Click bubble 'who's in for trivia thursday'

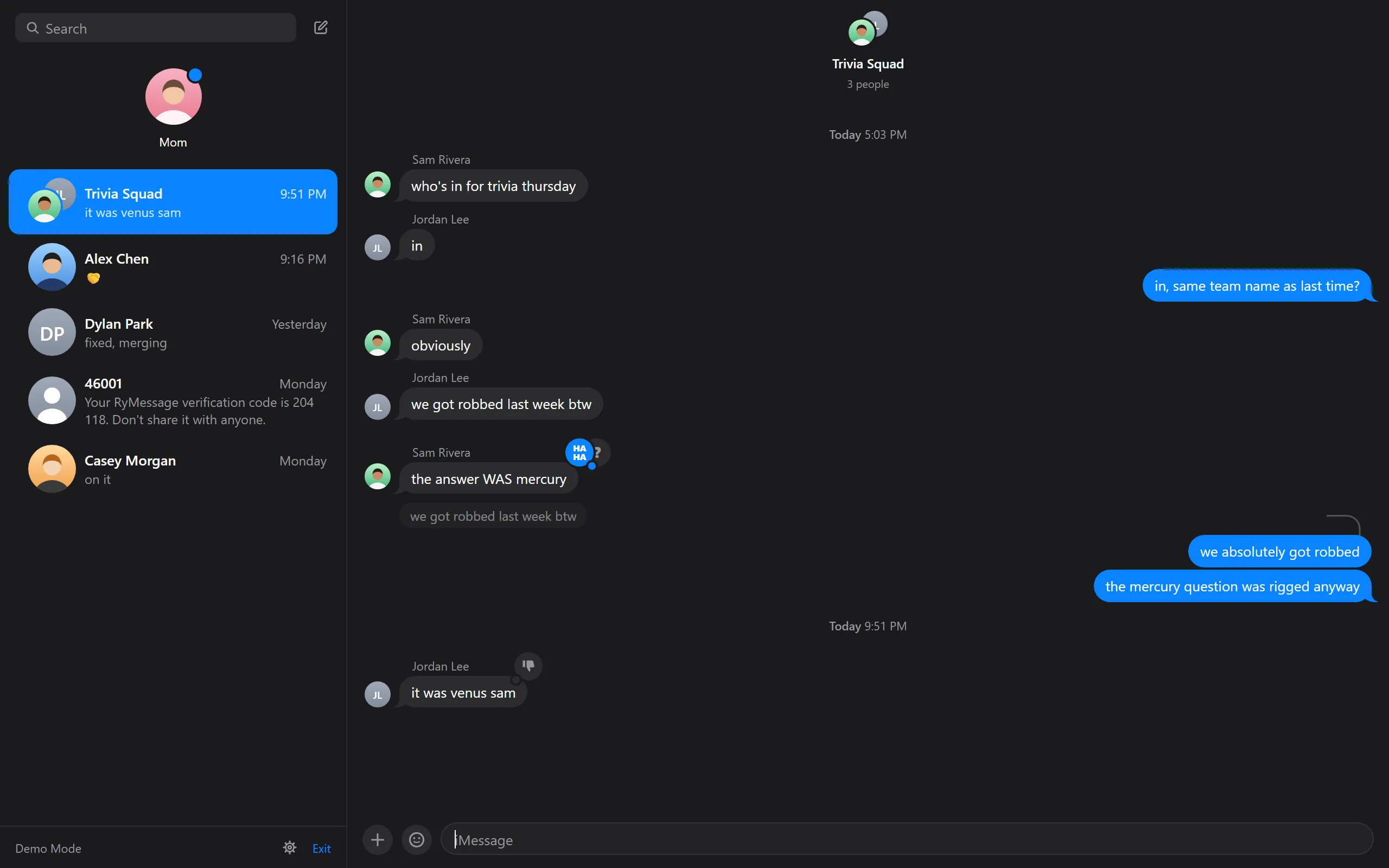coord(493,186)
